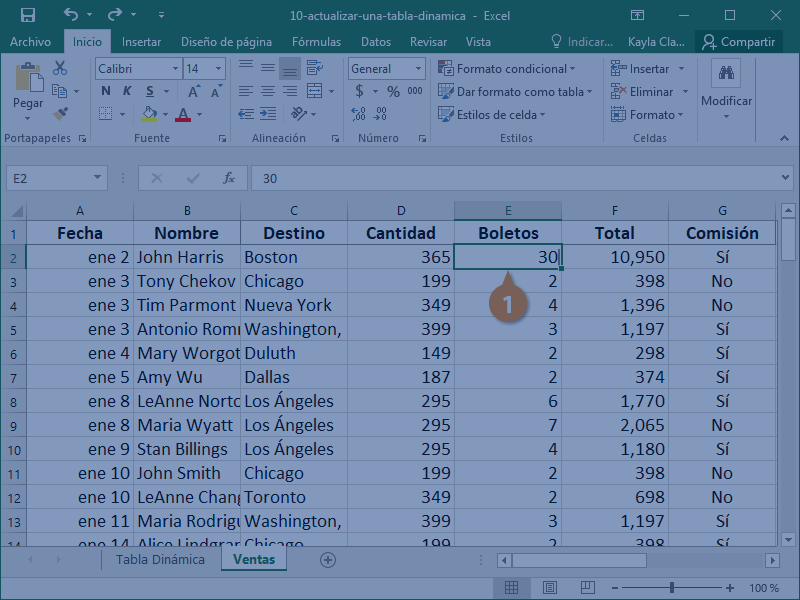The width and height of the screenshot is (800, 600).
Task: Switch to the Insertar ribbon tab
Action: pos(141,42)
